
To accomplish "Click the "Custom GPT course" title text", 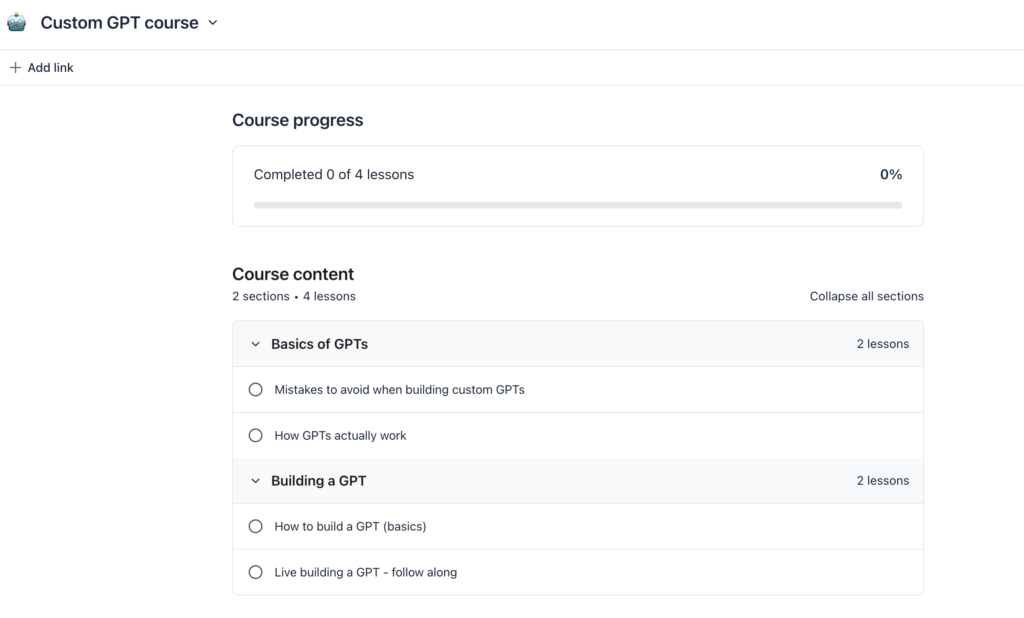I will [119, 23].
